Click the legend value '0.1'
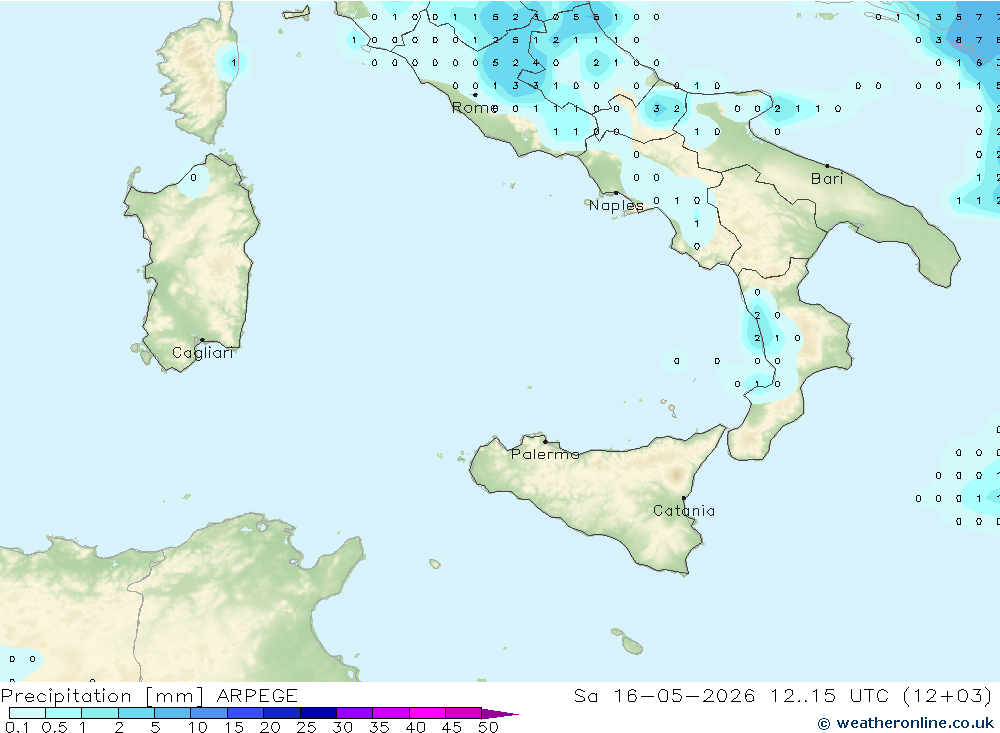This screenshot has width=1000, height=733. pos(17,727)
